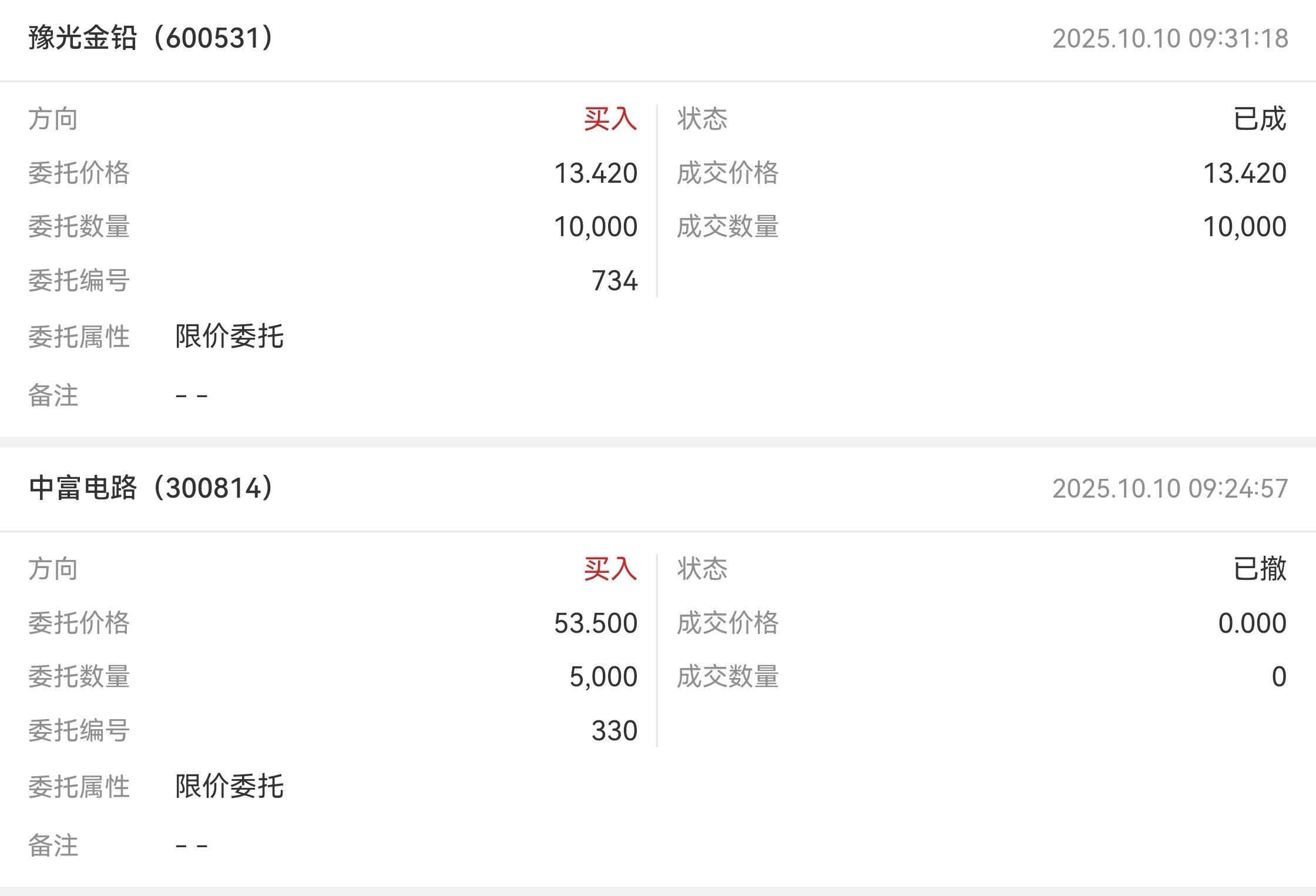This screenshot has width=1316, height=896.
Task: Click the 买入 direction for 豫光金铅
Action: [x=610, y=119]
